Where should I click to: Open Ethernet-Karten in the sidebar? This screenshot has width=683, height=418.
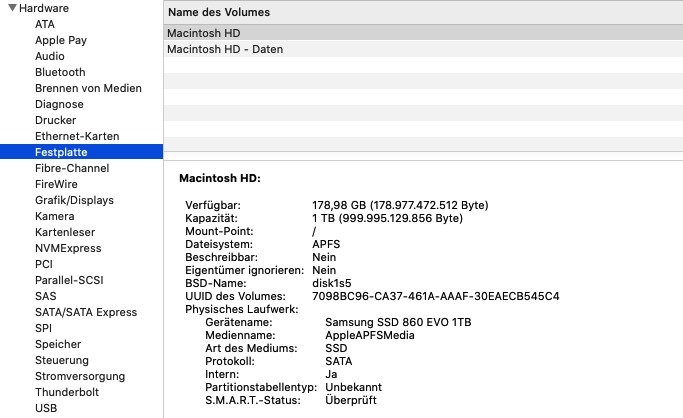(x=77, y=136)
